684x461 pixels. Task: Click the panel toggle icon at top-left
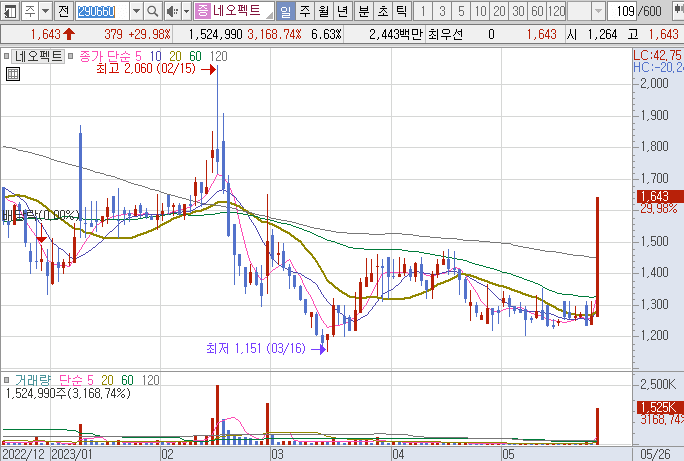(x=10, y=11)
